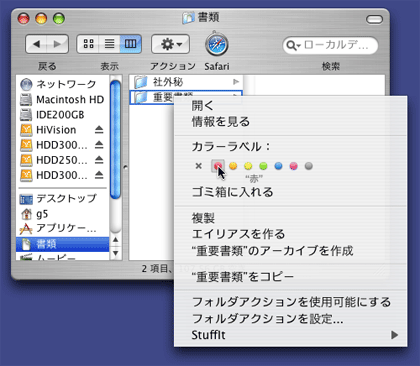Apply the pink color label

[293, 166]
